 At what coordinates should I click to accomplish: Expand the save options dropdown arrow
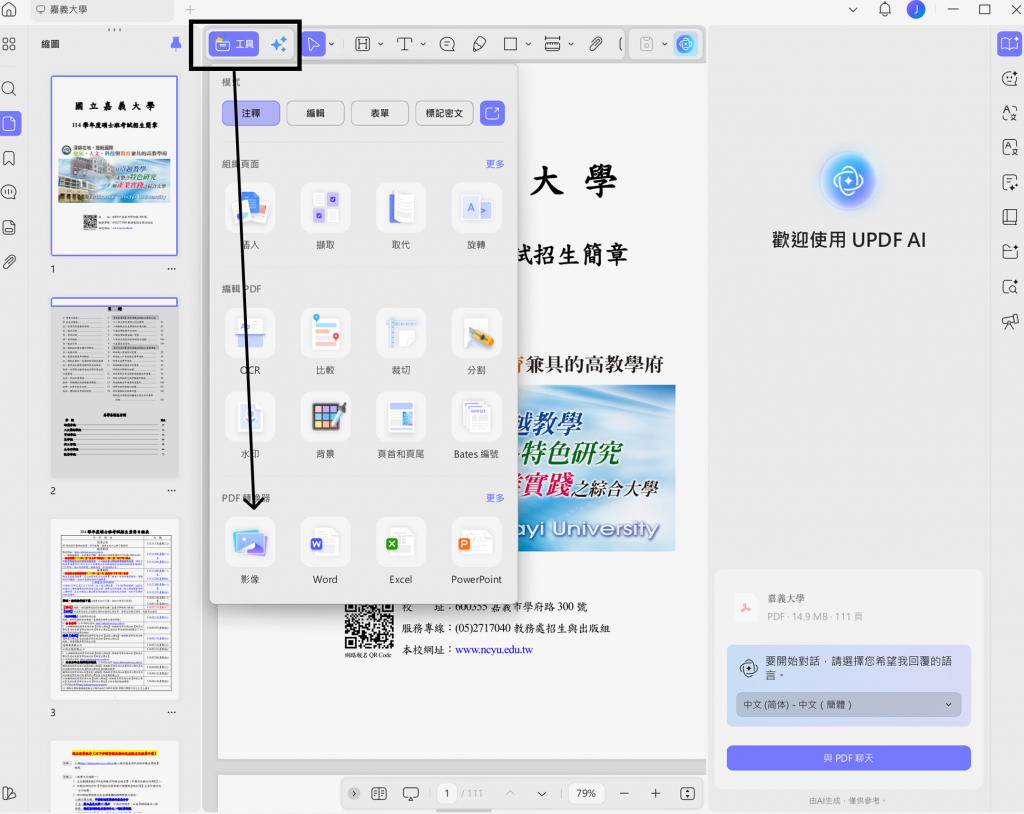(665, 44)
